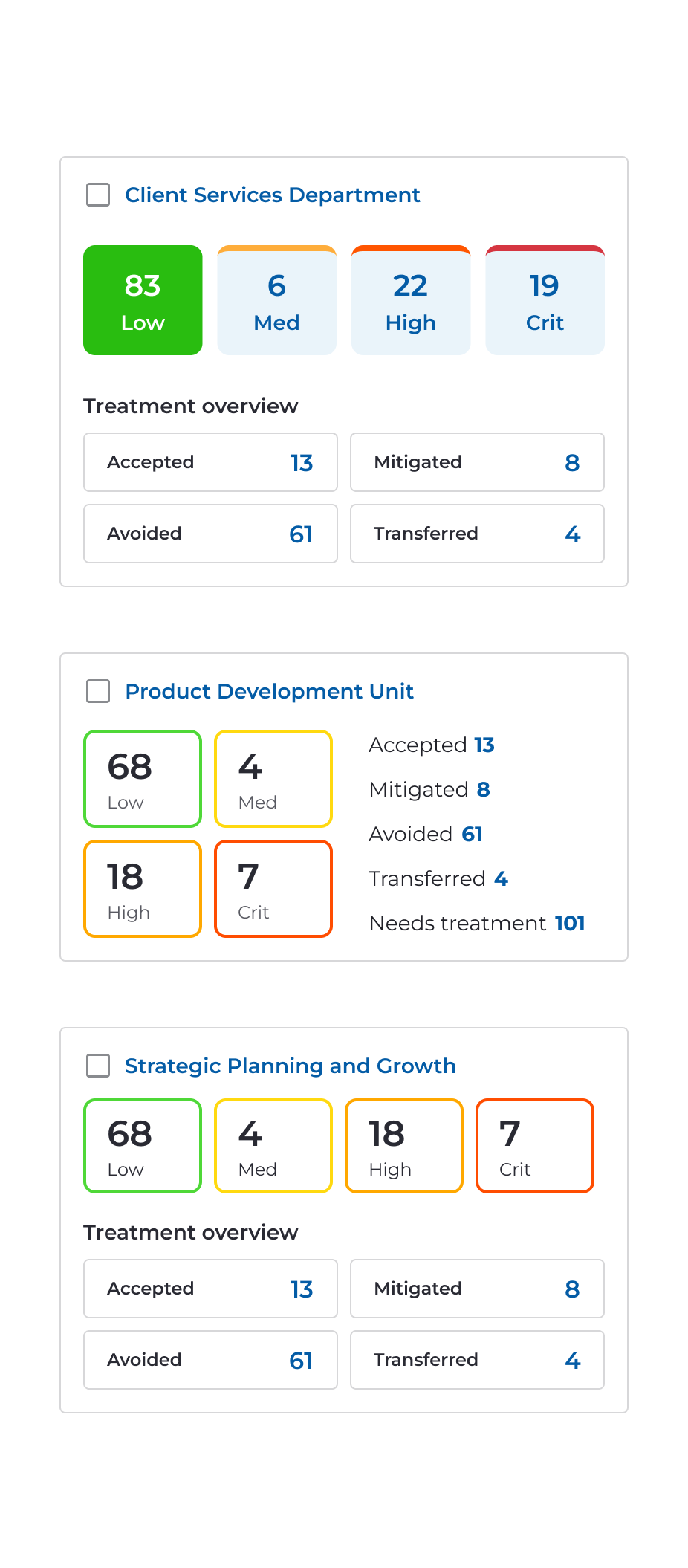Tick the Product Development Unit checkbox
Image resolution: width=688 pixels, height=1568 pixels.
pyautogui.click(x=98, y=691)
